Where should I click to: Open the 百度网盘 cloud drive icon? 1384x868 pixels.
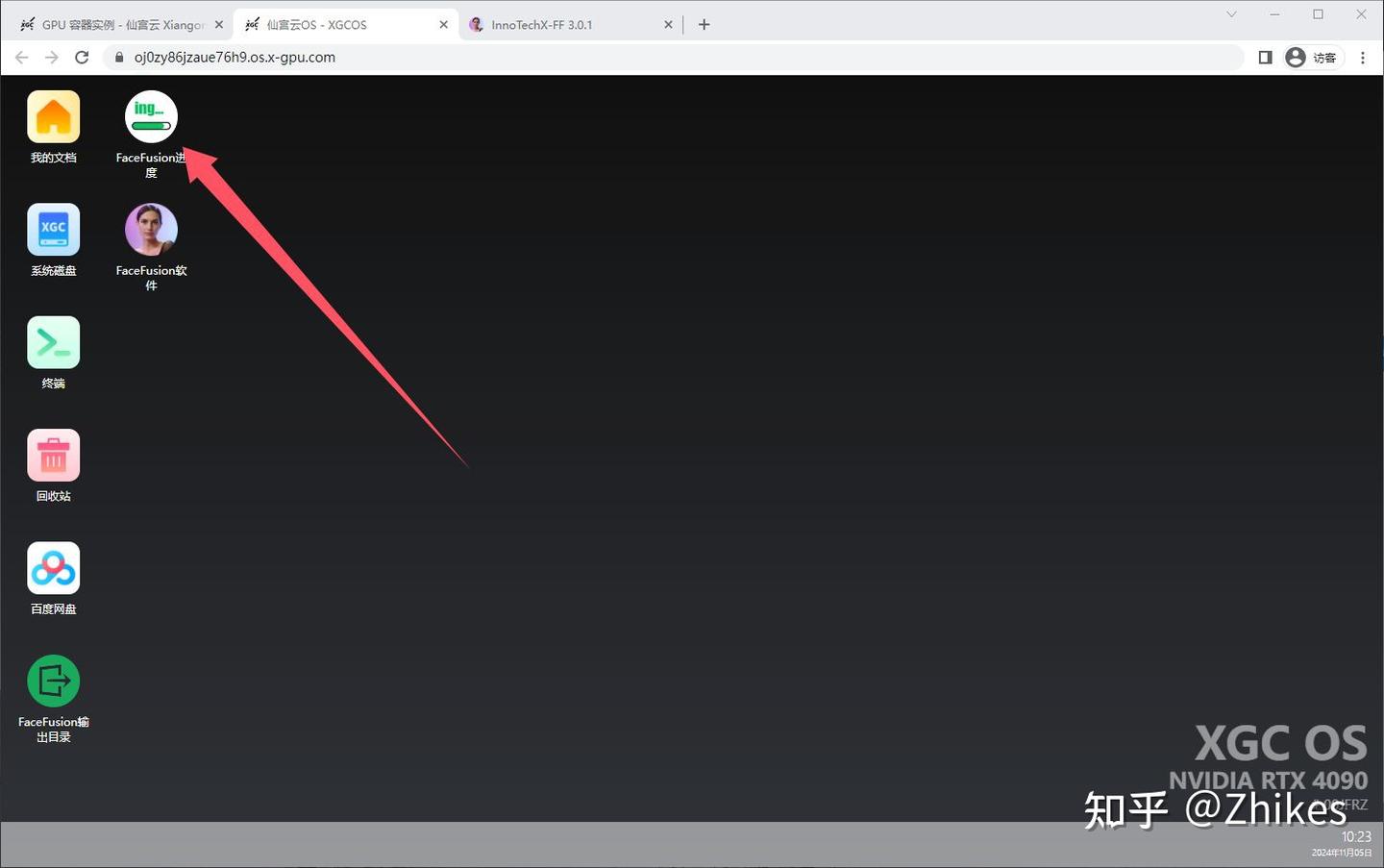(x=54, y=568)
